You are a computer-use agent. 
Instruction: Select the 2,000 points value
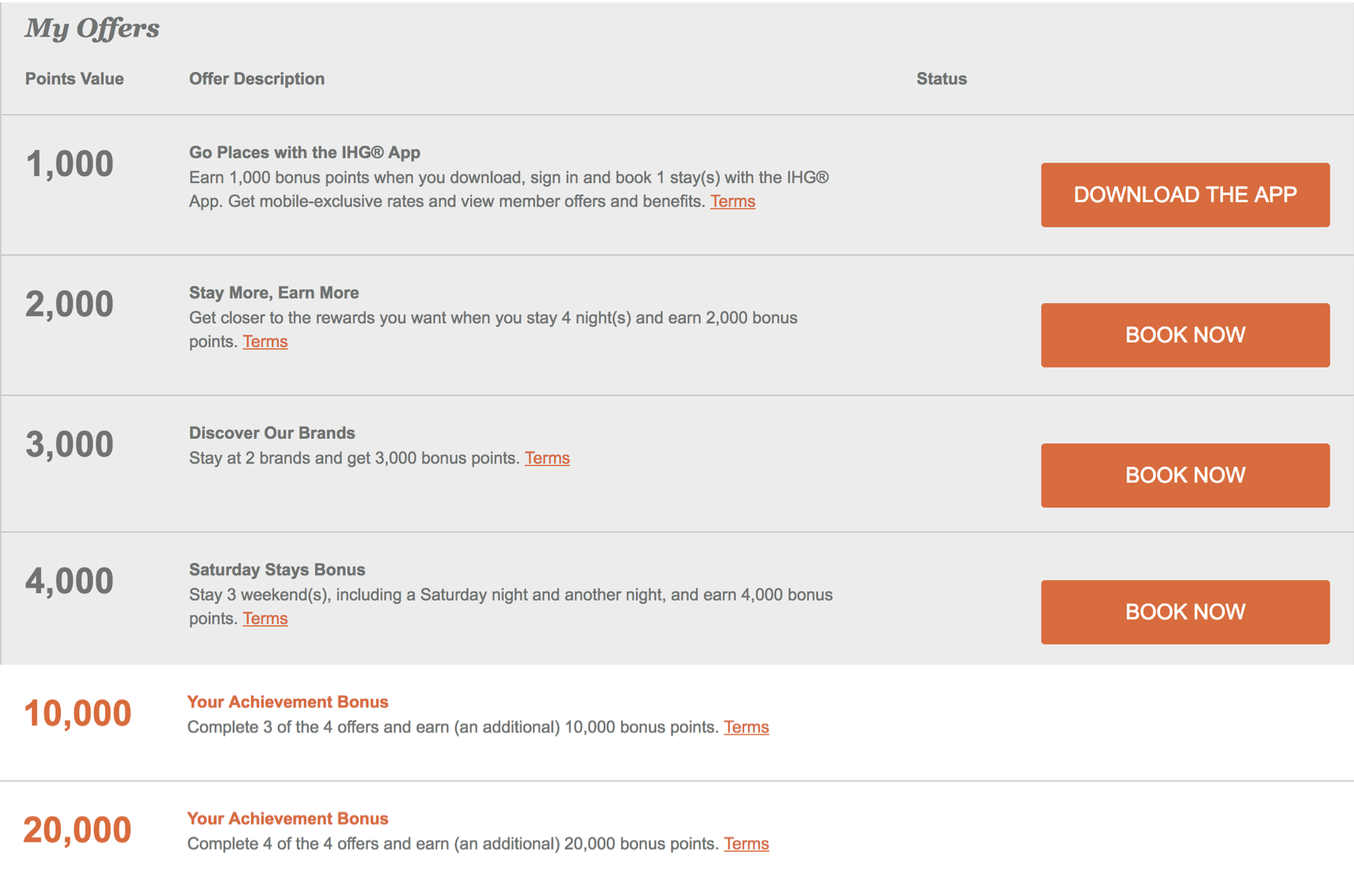[x=69, y=305]
